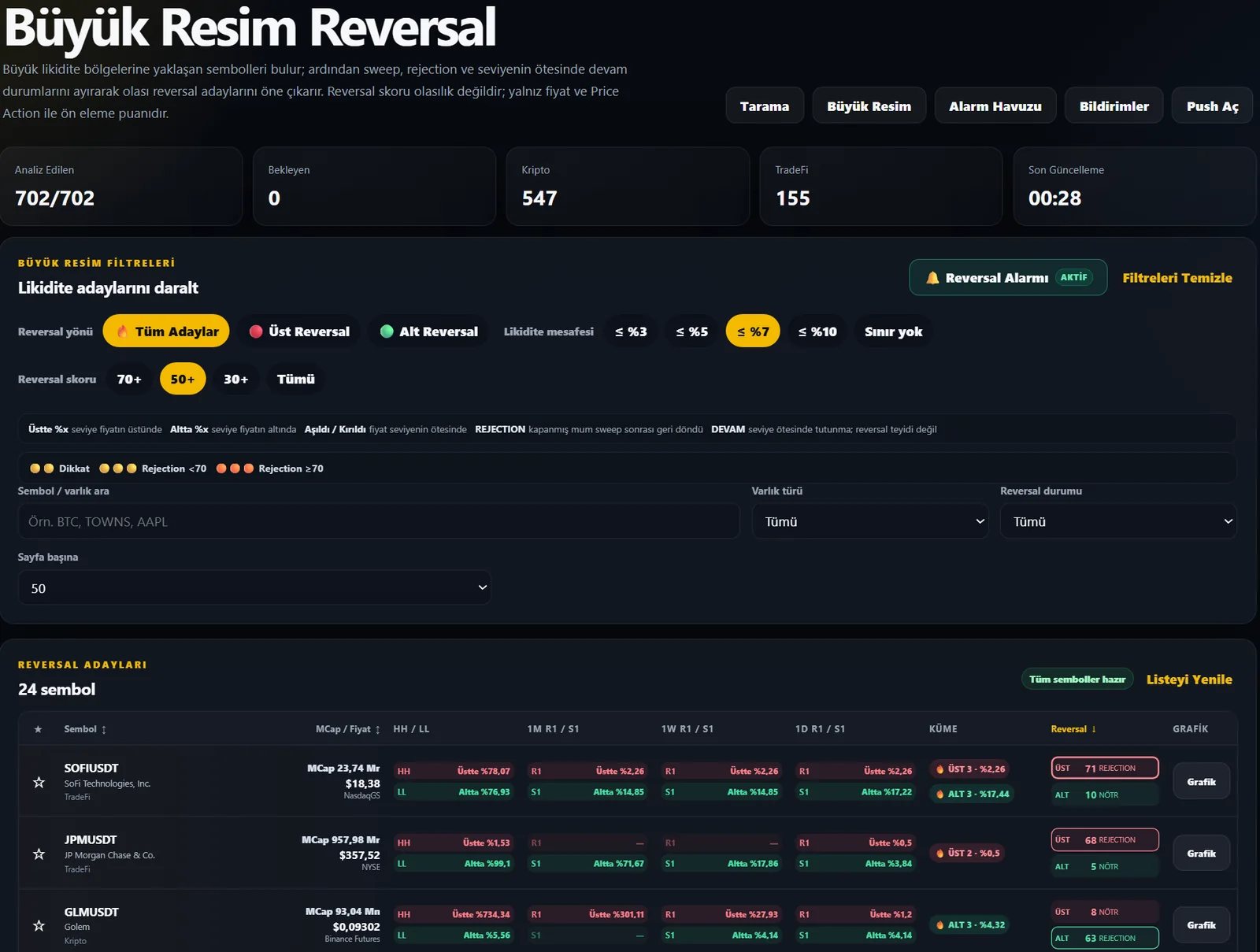Open the Reversal durumu dropdown
1260x952 pixels.
[x=1118, y=521]
